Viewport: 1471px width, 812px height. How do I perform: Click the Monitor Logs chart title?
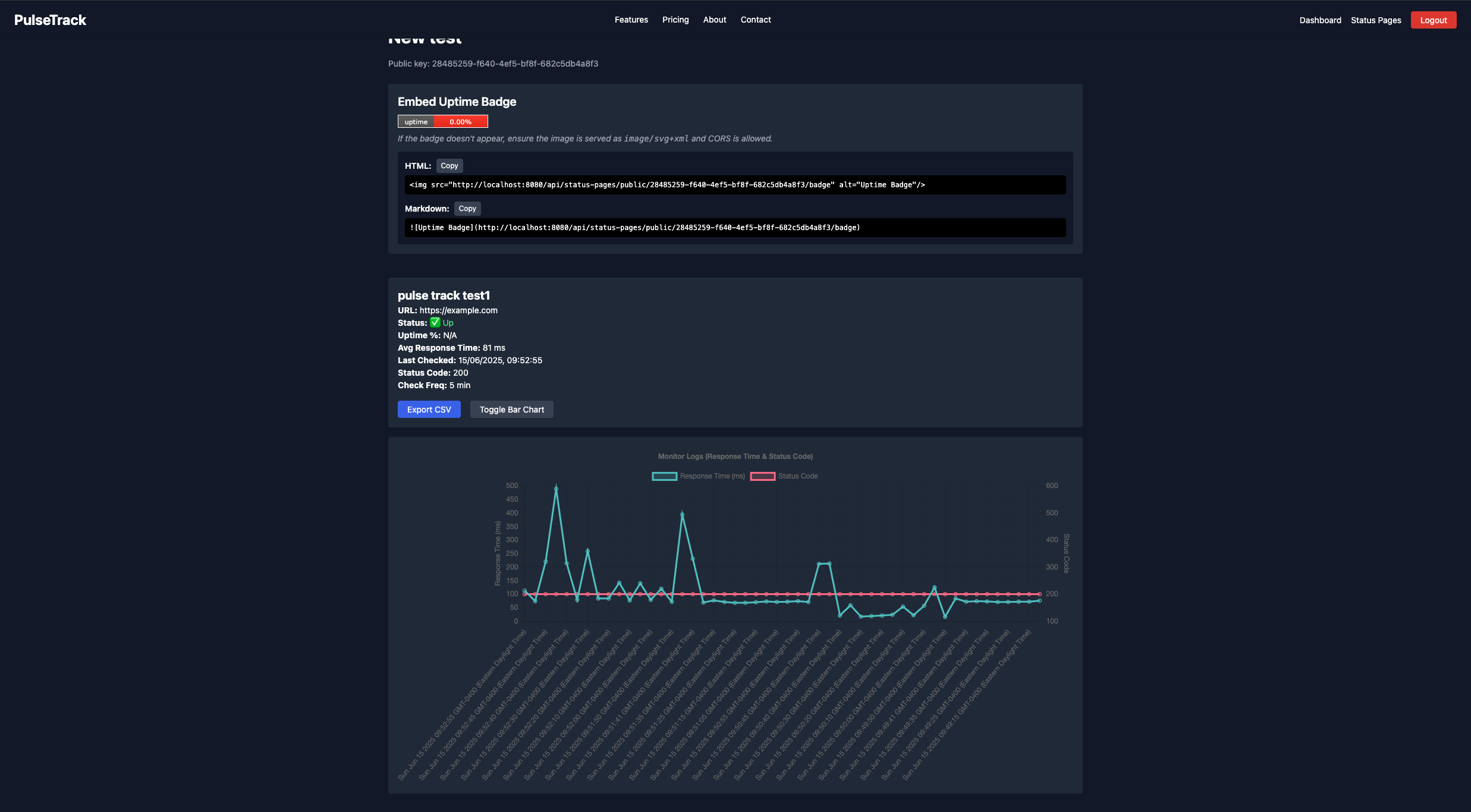click(x=735, y=457)
